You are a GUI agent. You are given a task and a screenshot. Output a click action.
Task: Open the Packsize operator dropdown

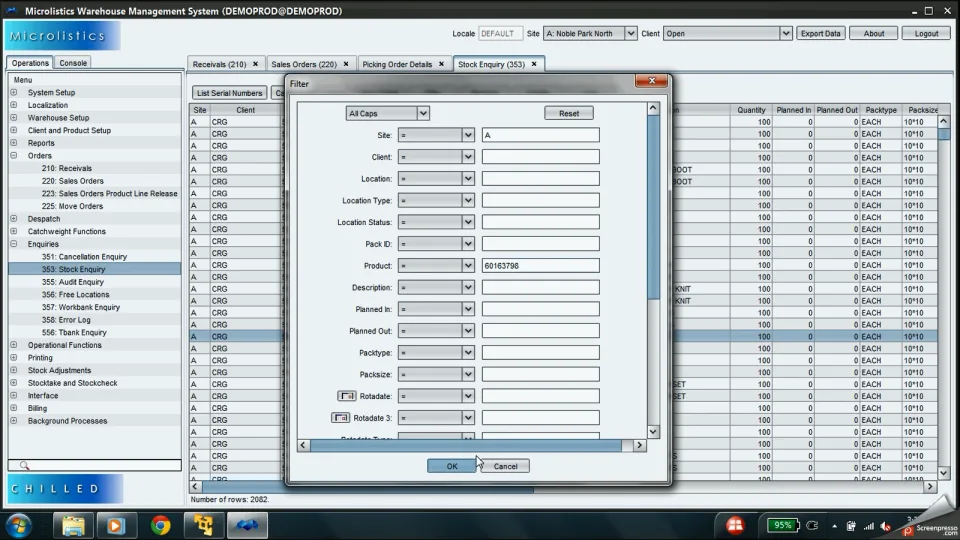[467, 374]
